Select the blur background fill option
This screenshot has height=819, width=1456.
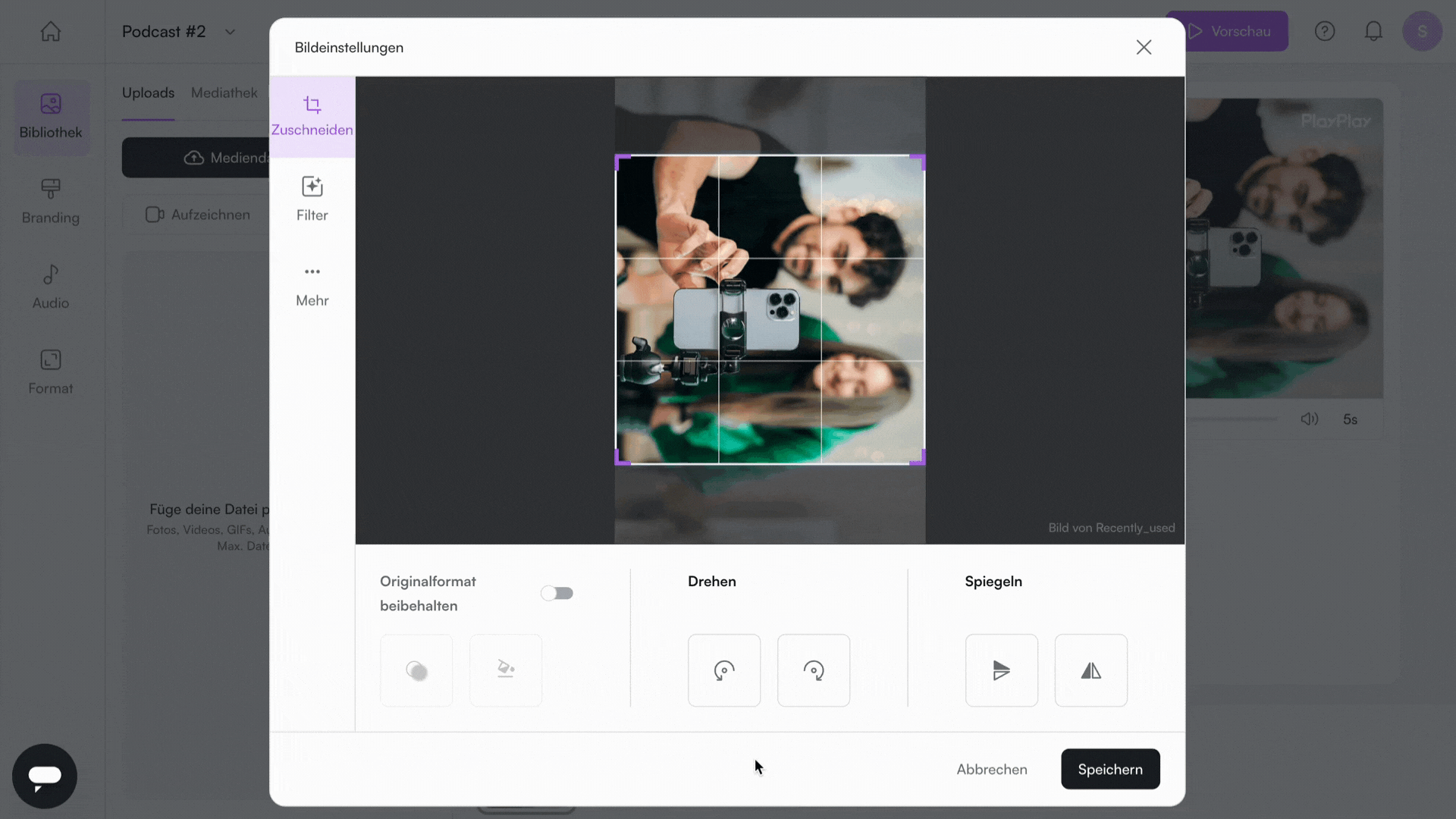[x=416, y=670]
